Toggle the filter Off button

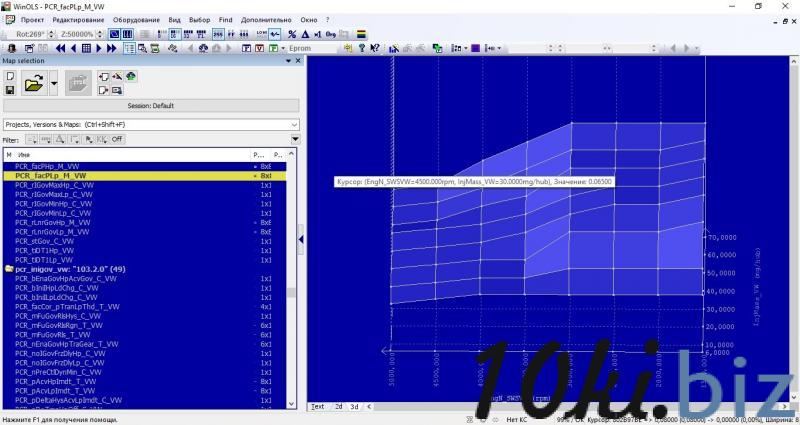coord(116,139)
